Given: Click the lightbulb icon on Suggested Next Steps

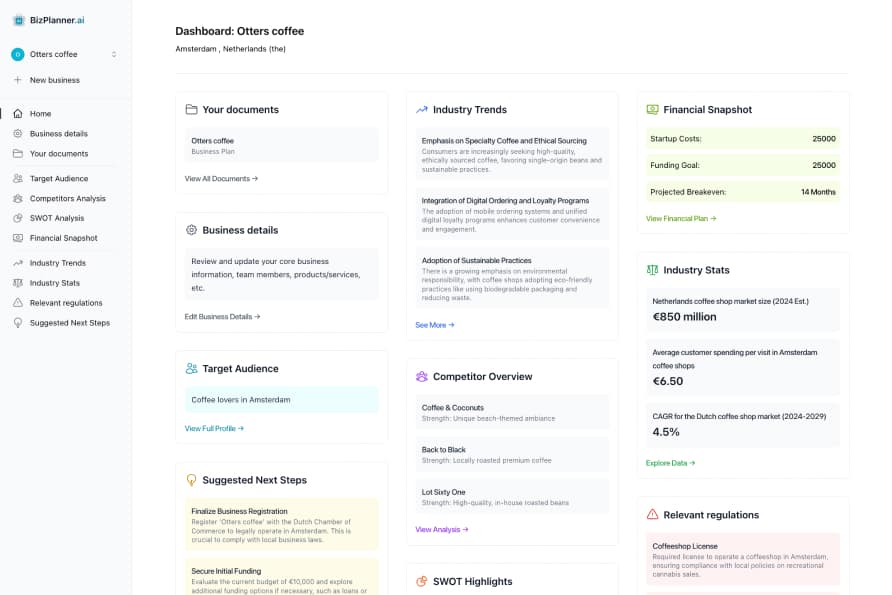Looking at the screenshot, I should (191, 480).
